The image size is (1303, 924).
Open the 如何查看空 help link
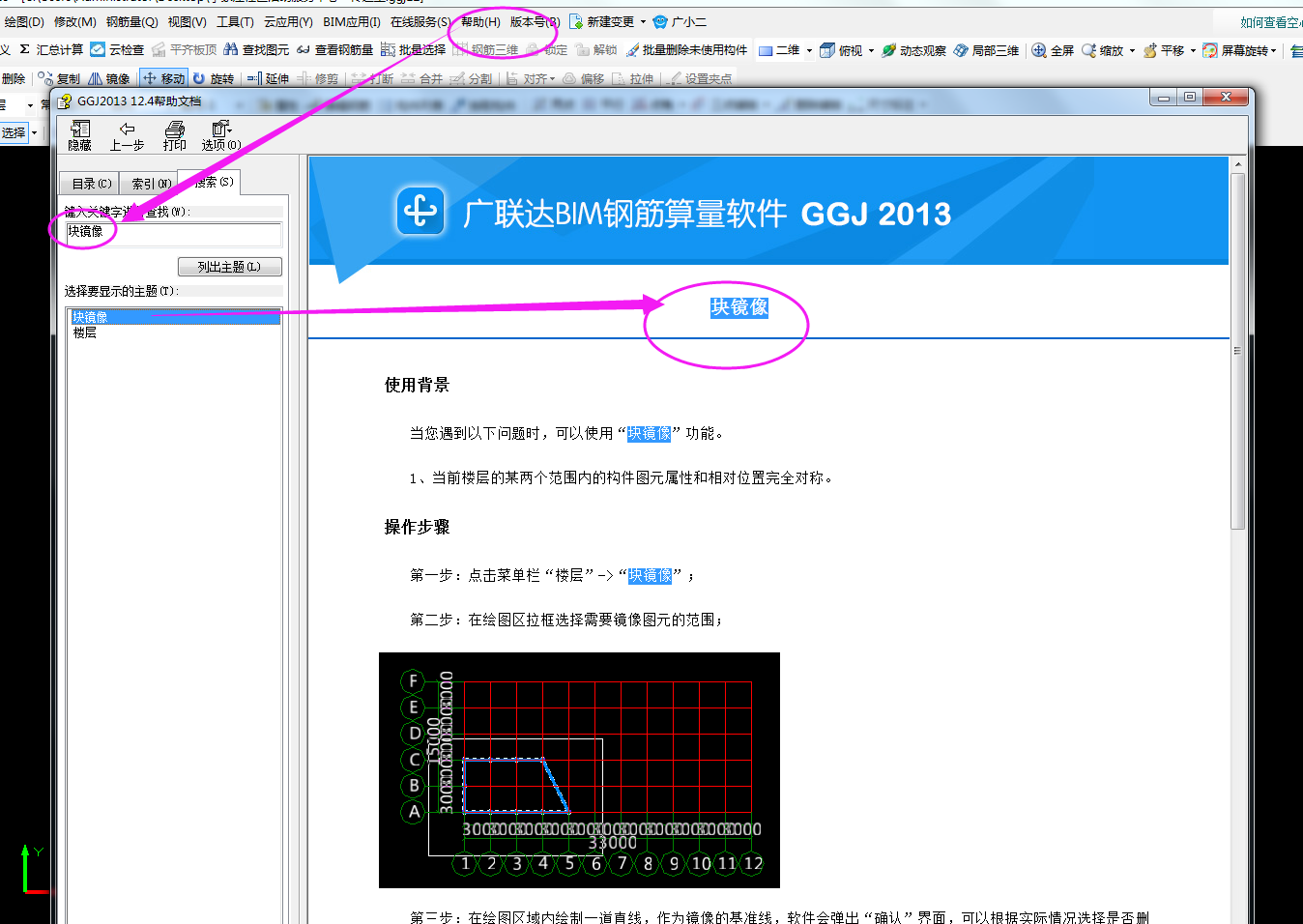pyautogui.click(x=1270, y=21)
